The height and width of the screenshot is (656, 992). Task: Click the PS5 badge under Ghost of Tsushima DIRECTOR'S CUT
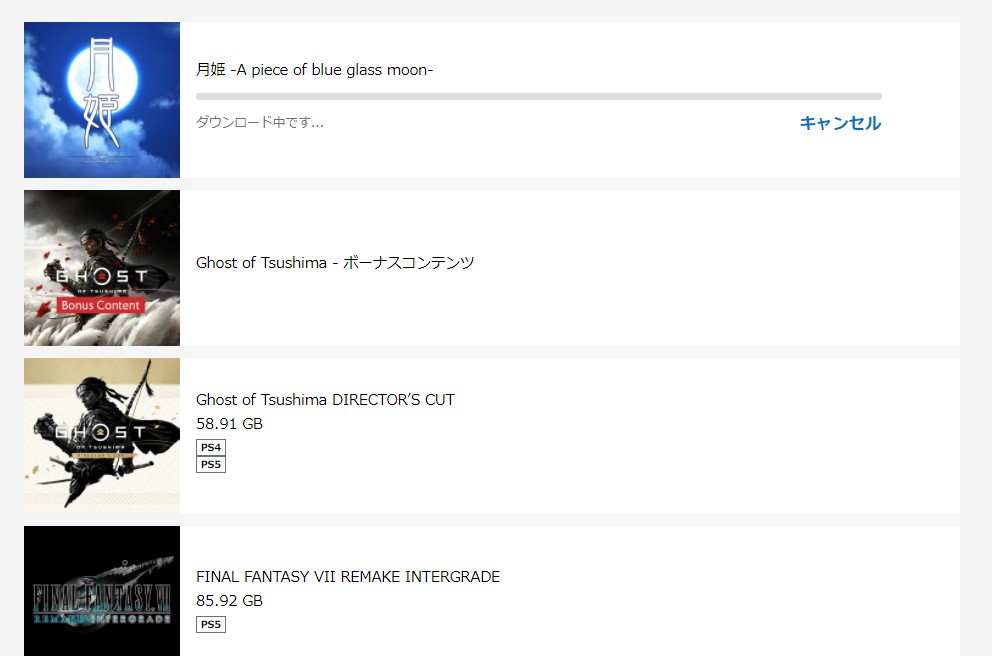[x=211, y=464]
